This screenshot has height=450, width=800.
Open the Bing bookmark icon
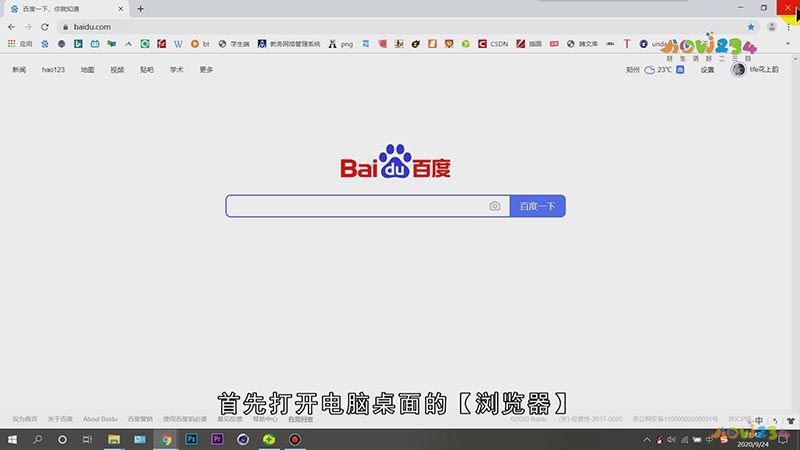pyautogui.click(x=78, y=44)
